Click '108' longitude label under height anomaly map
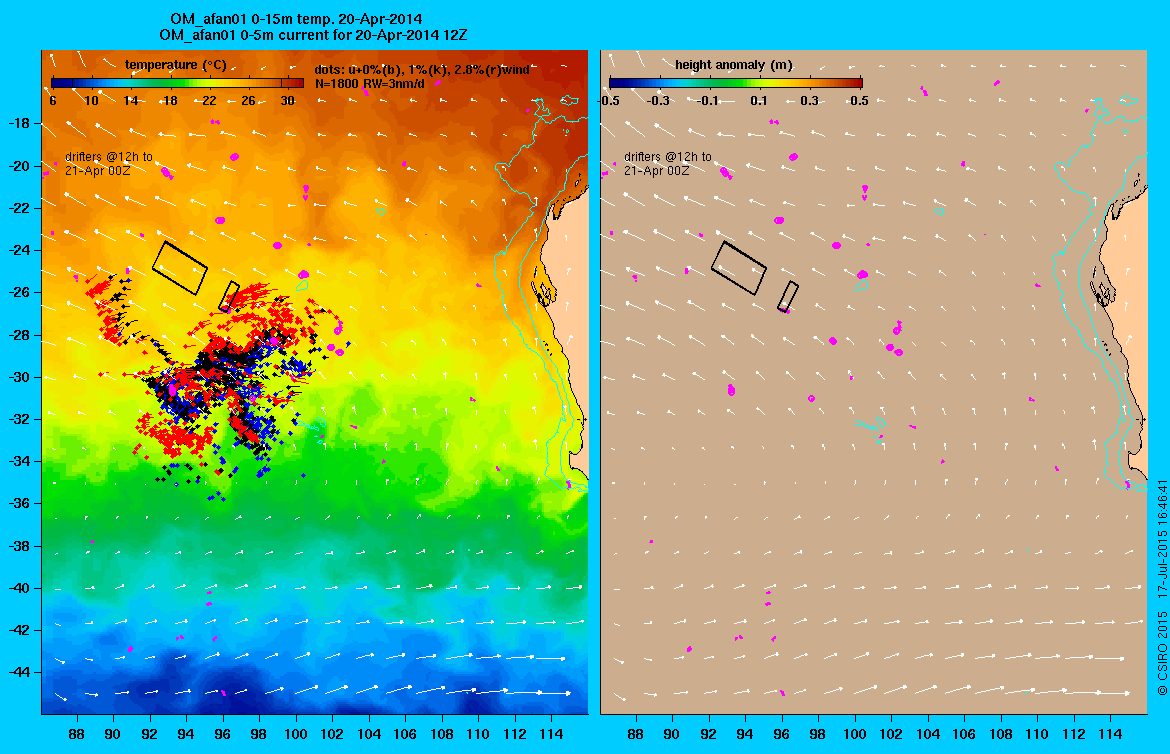This screenshot has width=1170, height=754. click(1001, 734)
